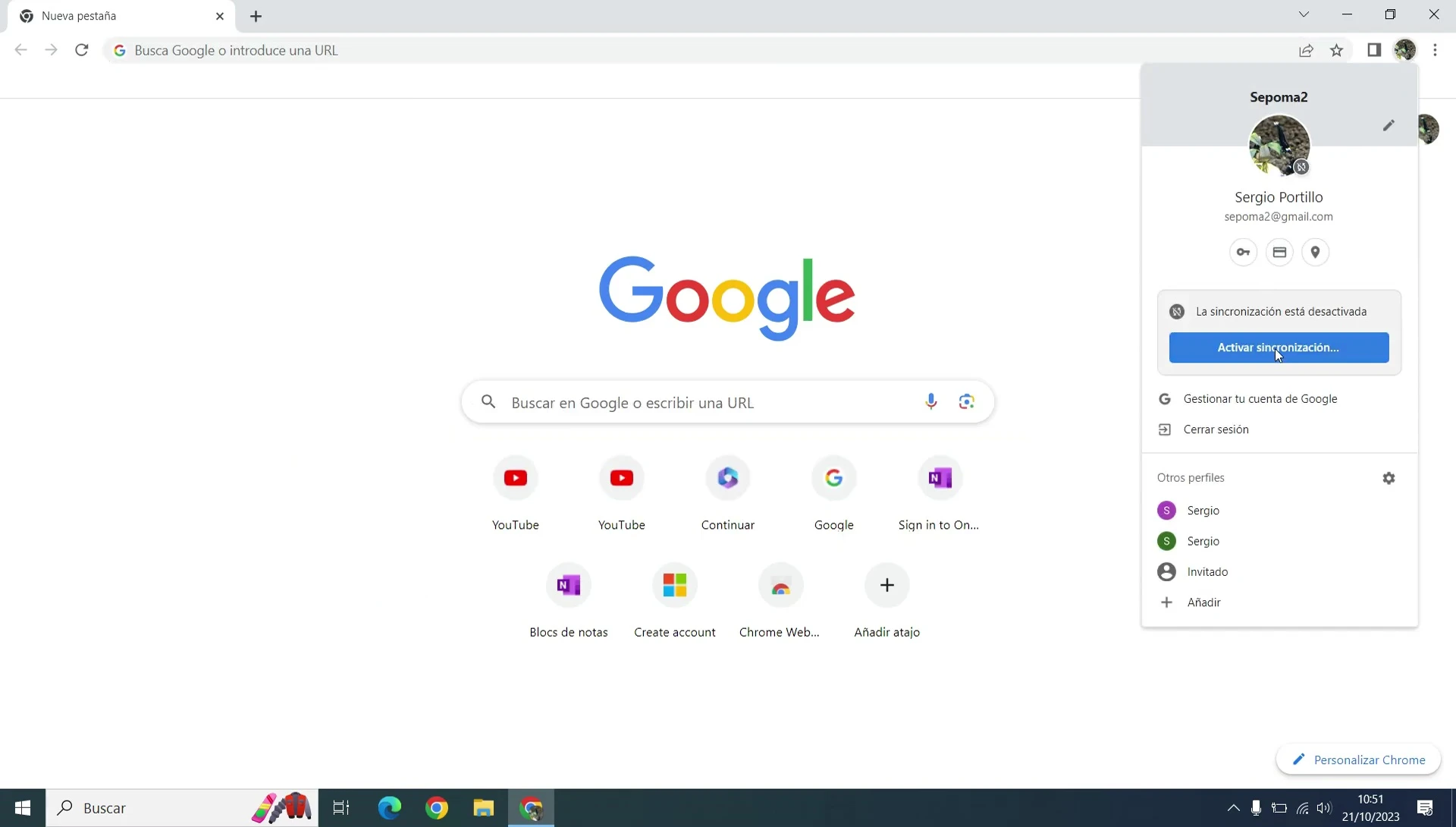1456x827 pixels.
Task: Open the Create account shortcut
Action: click(675, 600)
